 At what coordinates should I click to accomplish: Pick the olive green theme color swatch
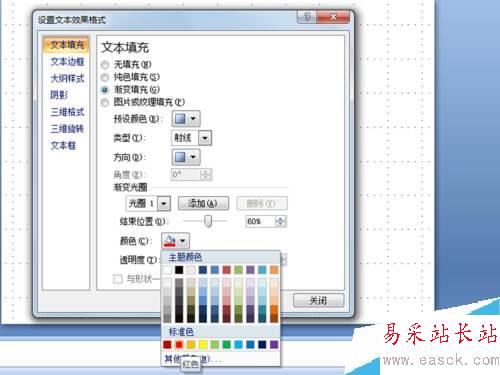click(238, 270)
